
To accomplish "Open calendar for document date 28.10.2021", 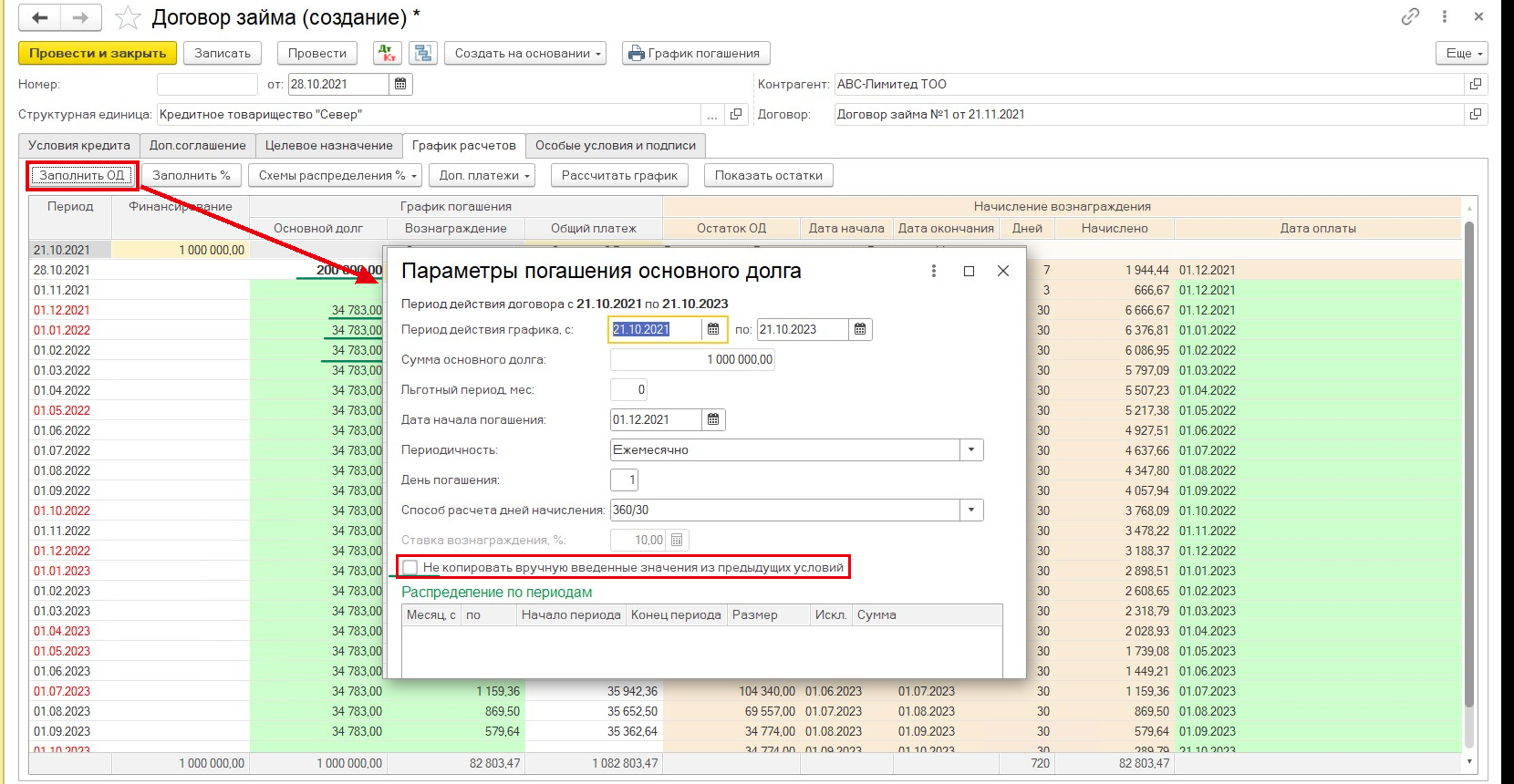I will pos(399,84).
